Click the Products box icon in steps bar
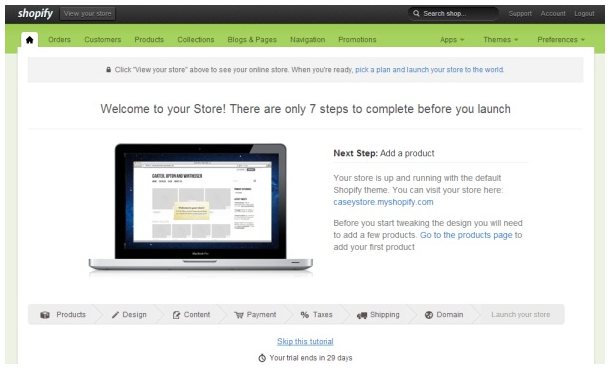The height and width of the screenshot is (374, 612). tap(45, 315)
